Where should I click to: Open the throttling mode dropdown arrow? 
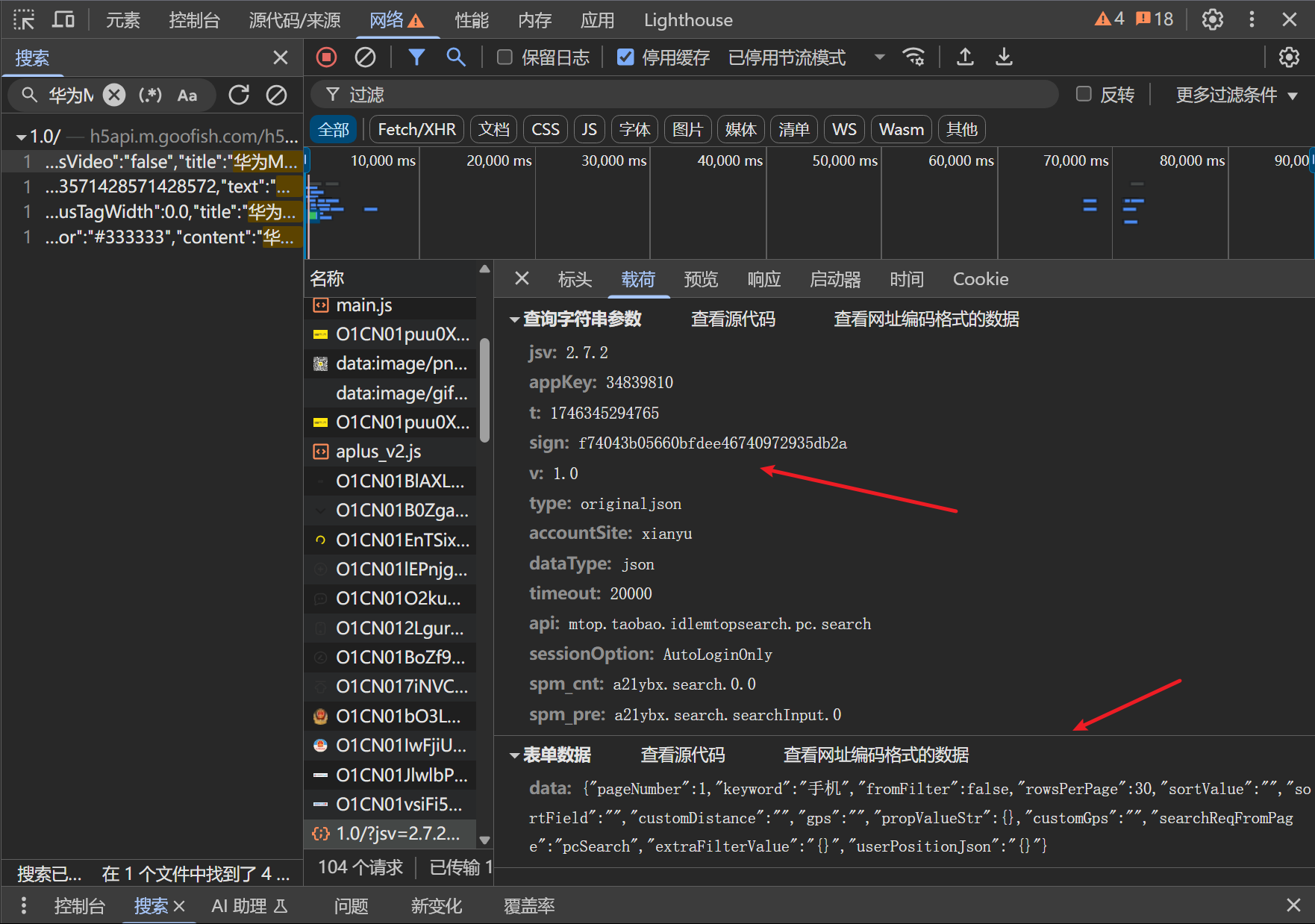879,57
